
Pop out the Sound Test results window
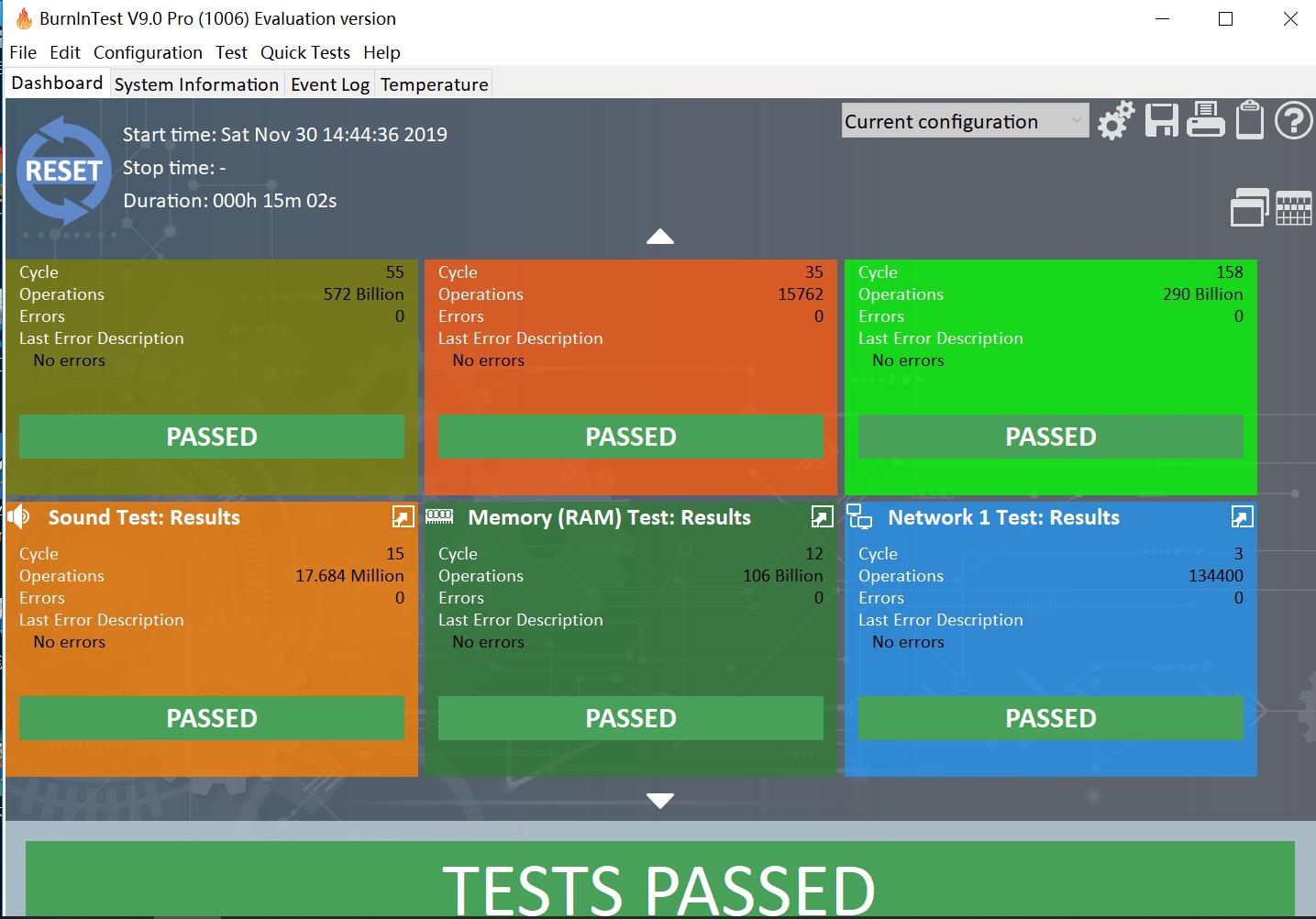[x=403, y=517]
